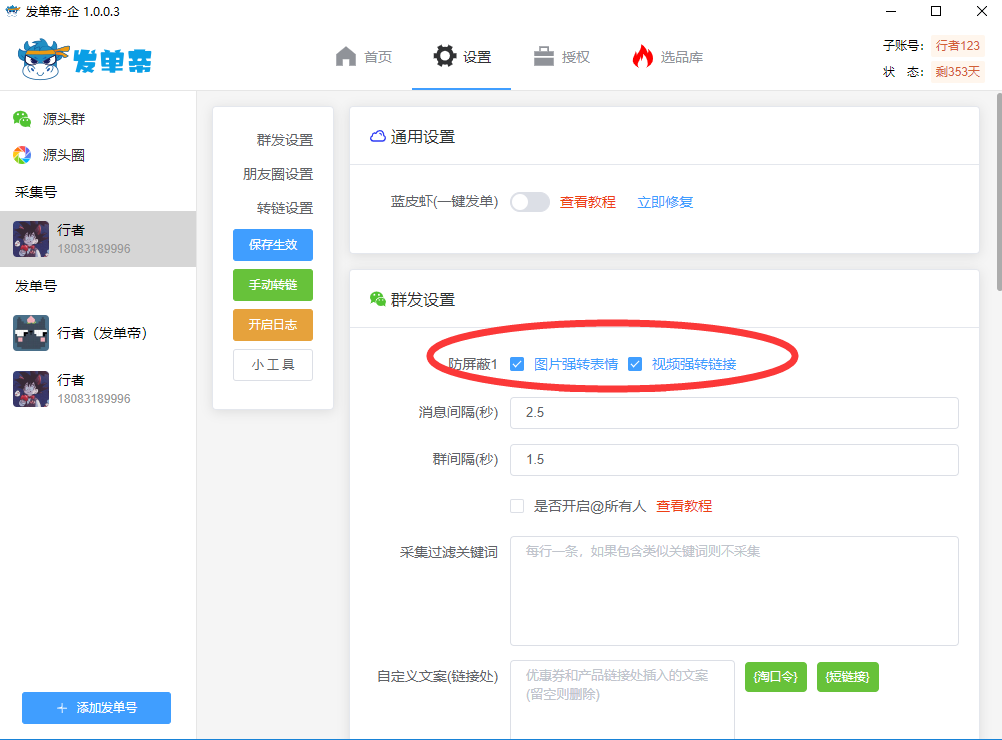This screenshot has height=740, width=1002.
Task: Click the 群间隔(秒) input field
Action: pyautogui.click(x=734, y=459)
